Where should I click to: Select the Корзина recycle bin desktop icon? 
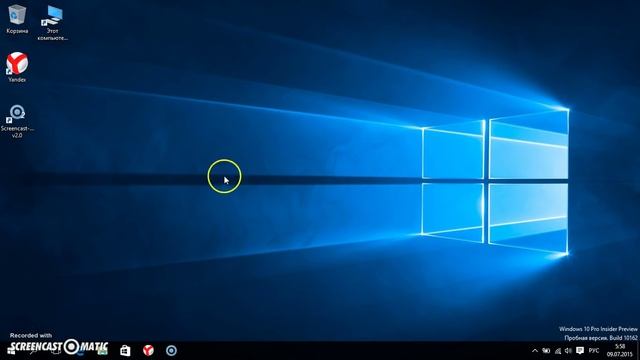point(17,19)
